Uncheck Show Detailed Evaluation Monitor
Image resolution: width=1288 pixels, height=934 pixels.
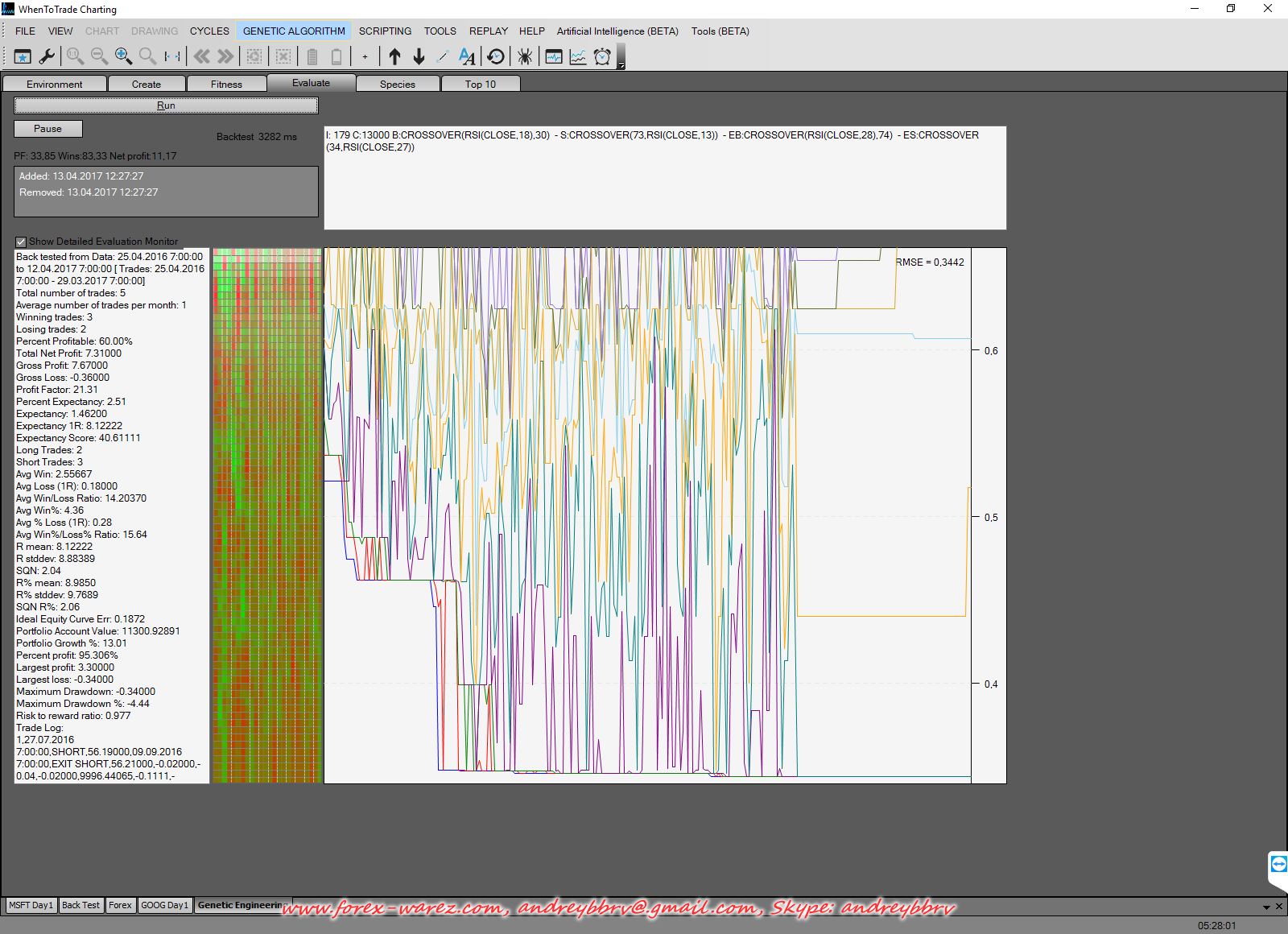21,242
